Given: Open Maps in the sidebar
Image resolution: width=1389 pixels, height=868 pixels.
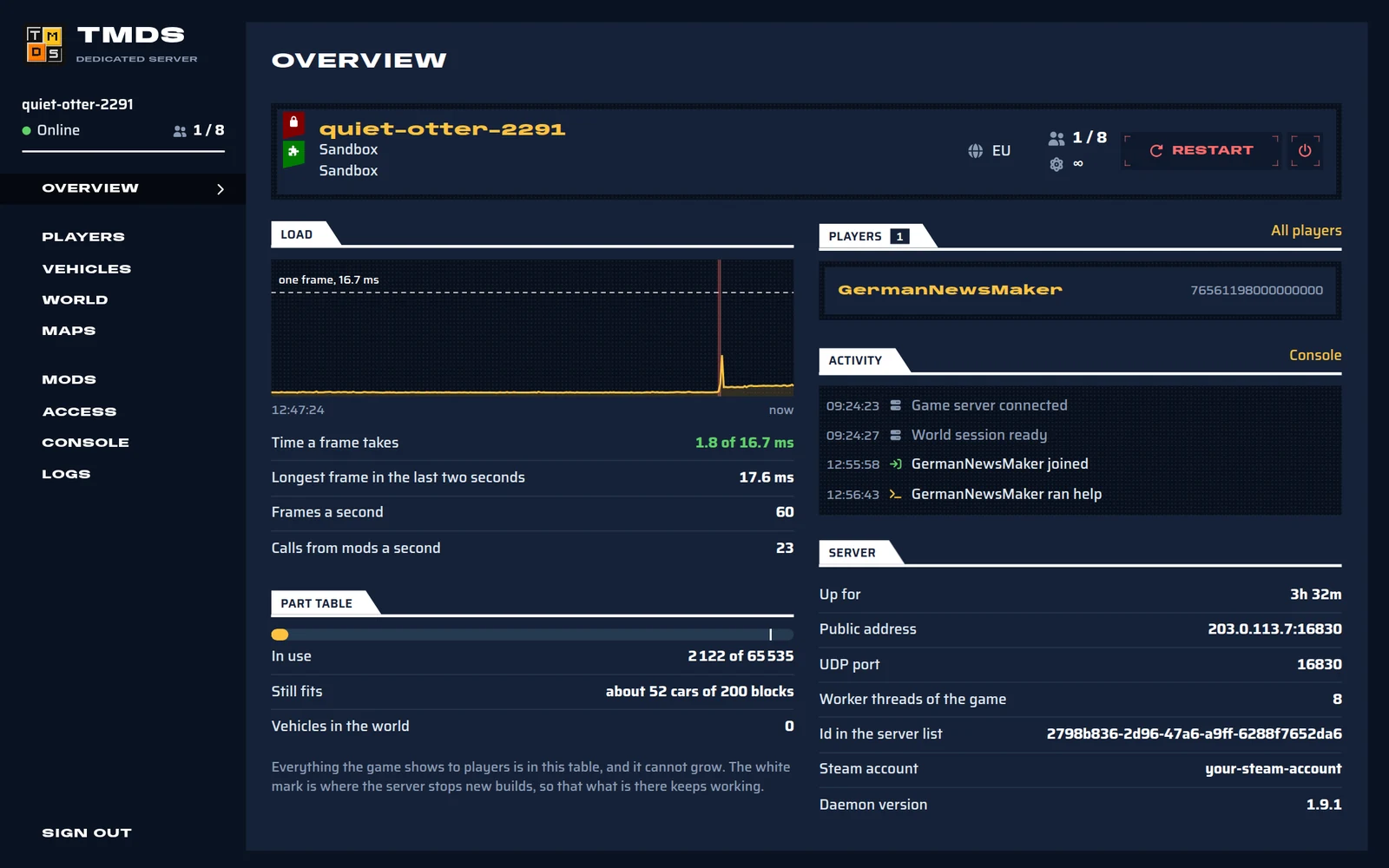Looking at the screenshot, I should point(69,331).
